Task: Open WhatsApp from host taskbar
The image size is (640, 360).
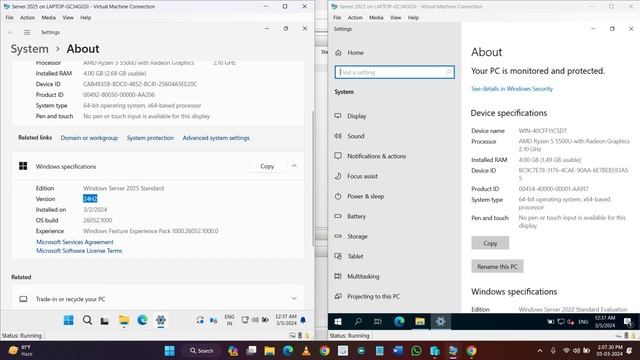Action: pos(416,351)
